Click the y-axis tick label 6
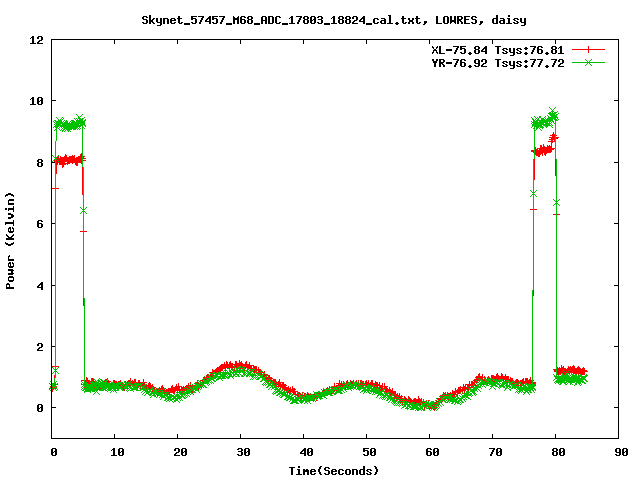640x480 pixels. click(40, 224)
